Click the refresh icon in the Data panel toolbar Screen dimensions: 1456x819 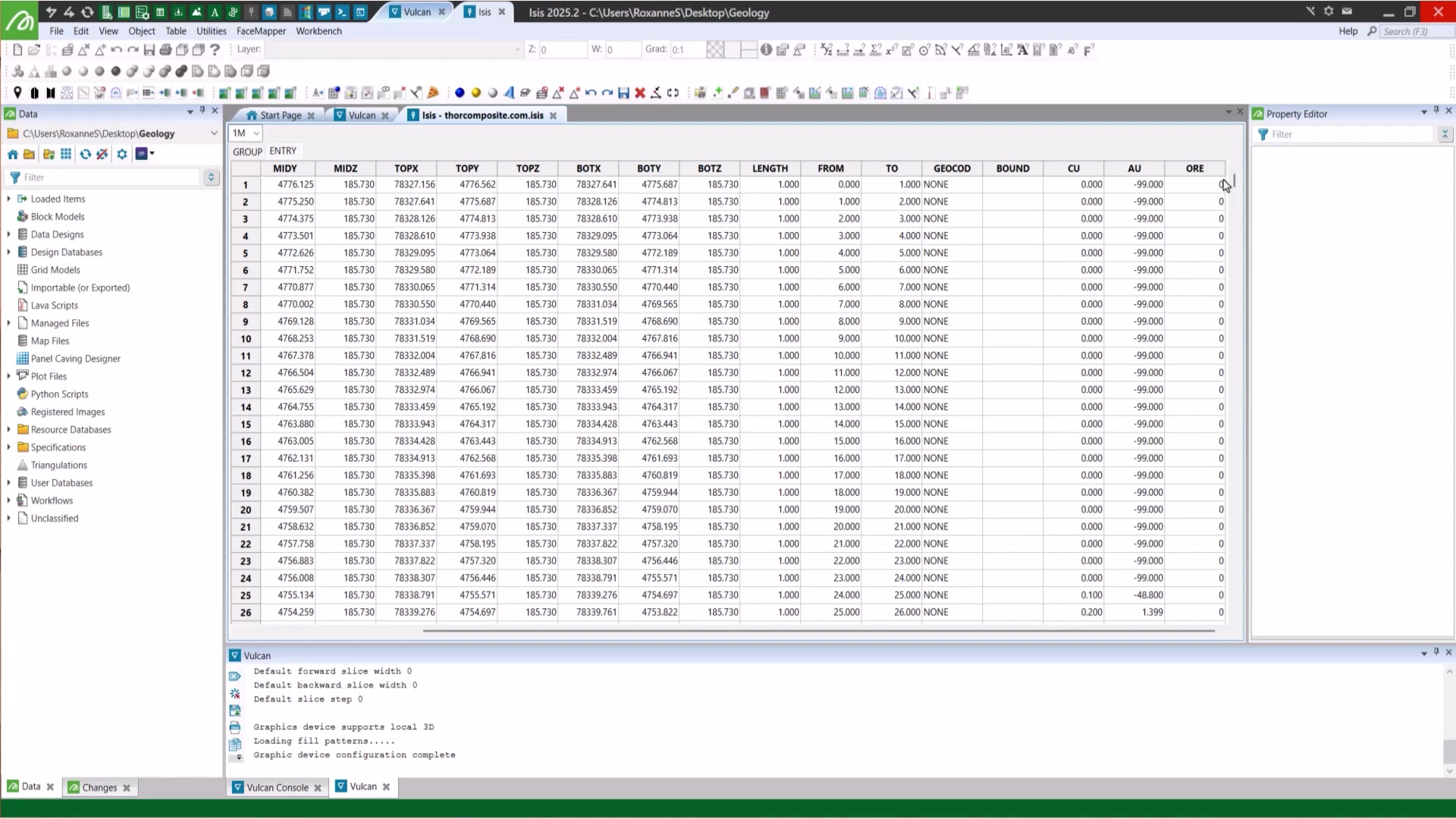85,154
